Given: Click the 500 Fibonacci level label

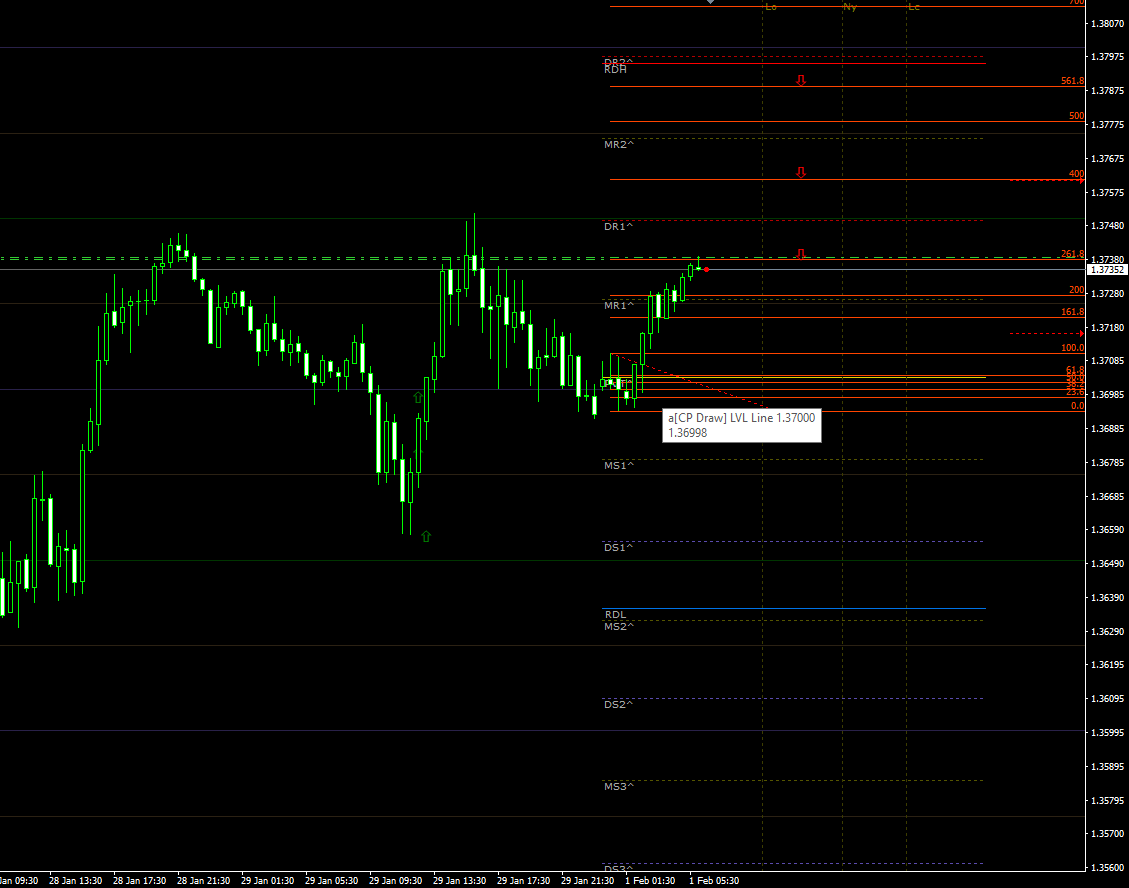Looking at the screenshot, I should tap(1076, 116).
